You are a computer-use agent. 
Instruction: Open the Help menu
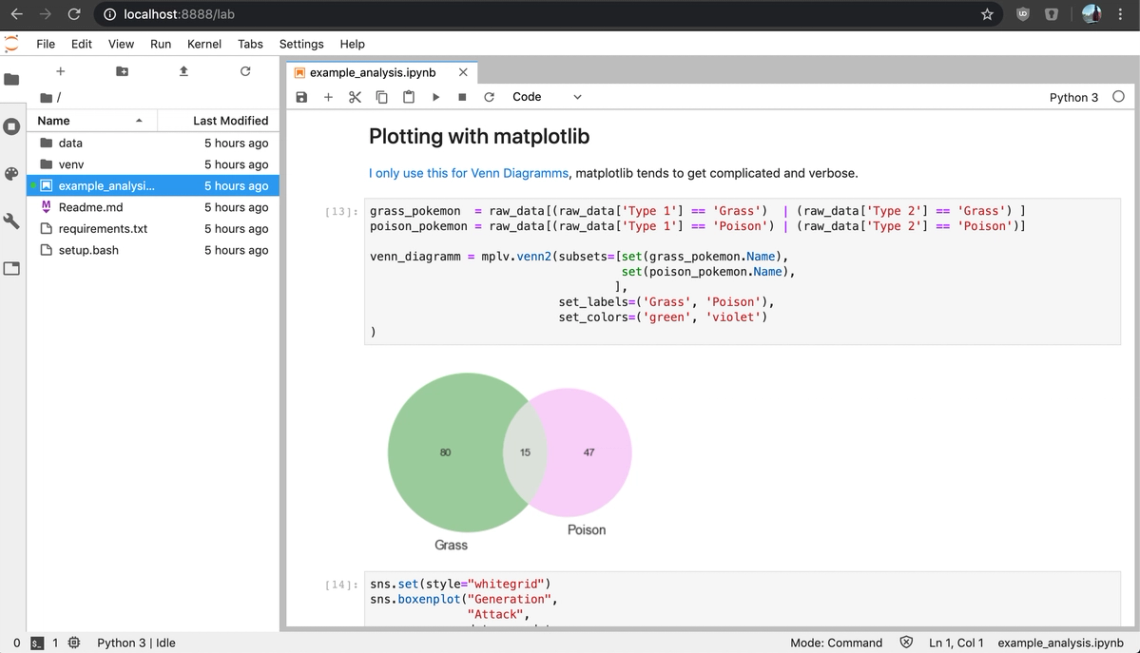(352, 44)
